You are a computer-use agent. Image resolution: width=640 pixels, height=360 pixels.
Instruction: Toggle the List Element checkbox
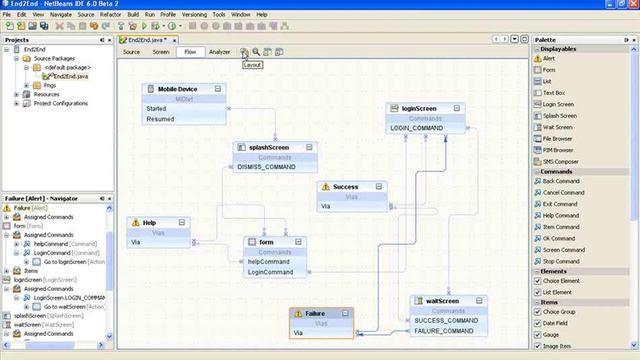coord(538,292)
